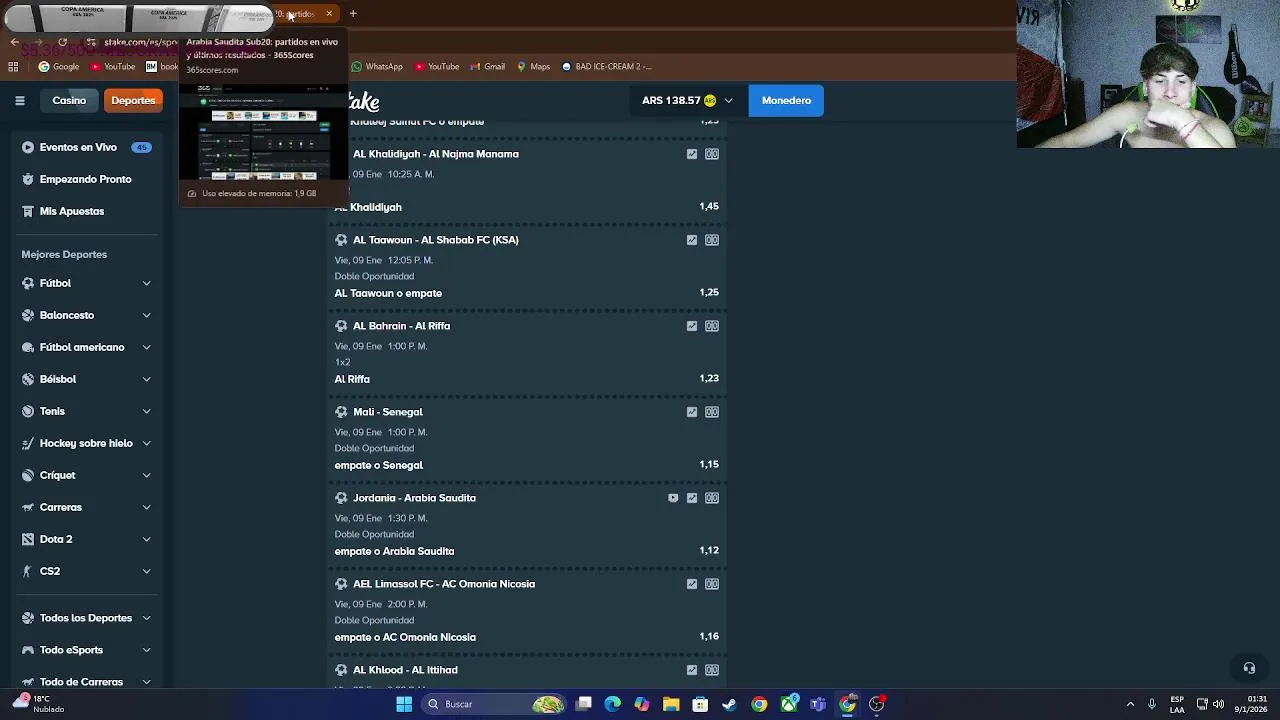Select the 1,23 odds for Al Riffa
The height and width of the screenshot is (720, 1280).
[x=709, y=378]
